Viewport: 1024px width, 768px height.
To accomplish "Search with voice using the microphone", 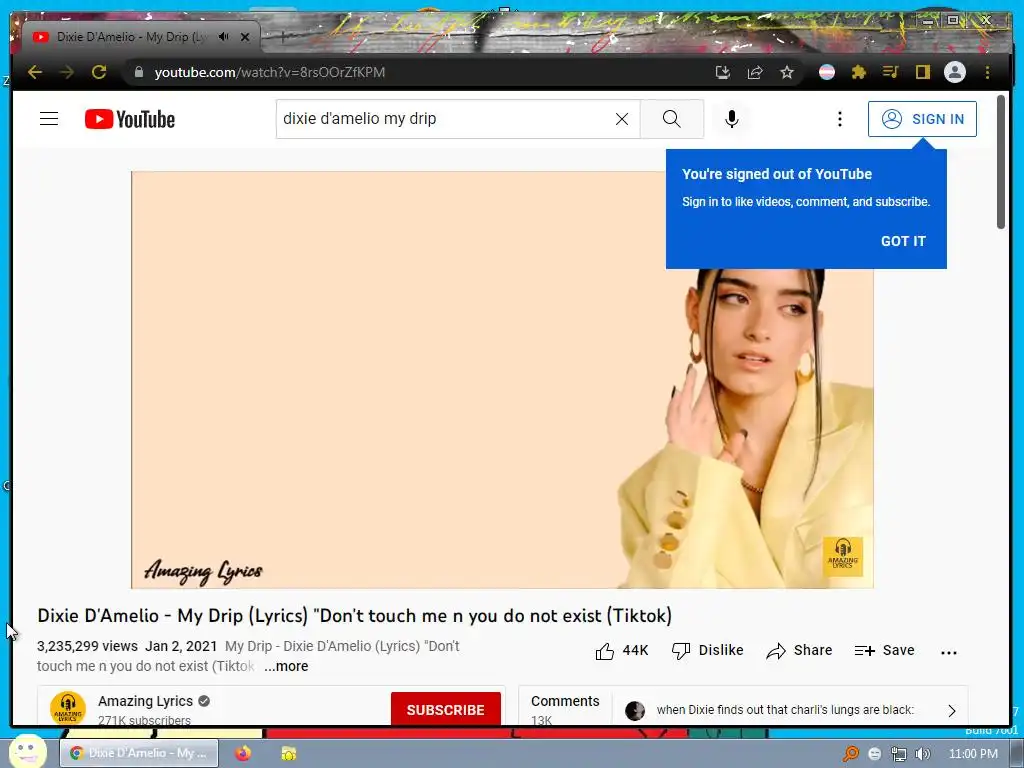I will pyautogui.click(x=731, y=119).
